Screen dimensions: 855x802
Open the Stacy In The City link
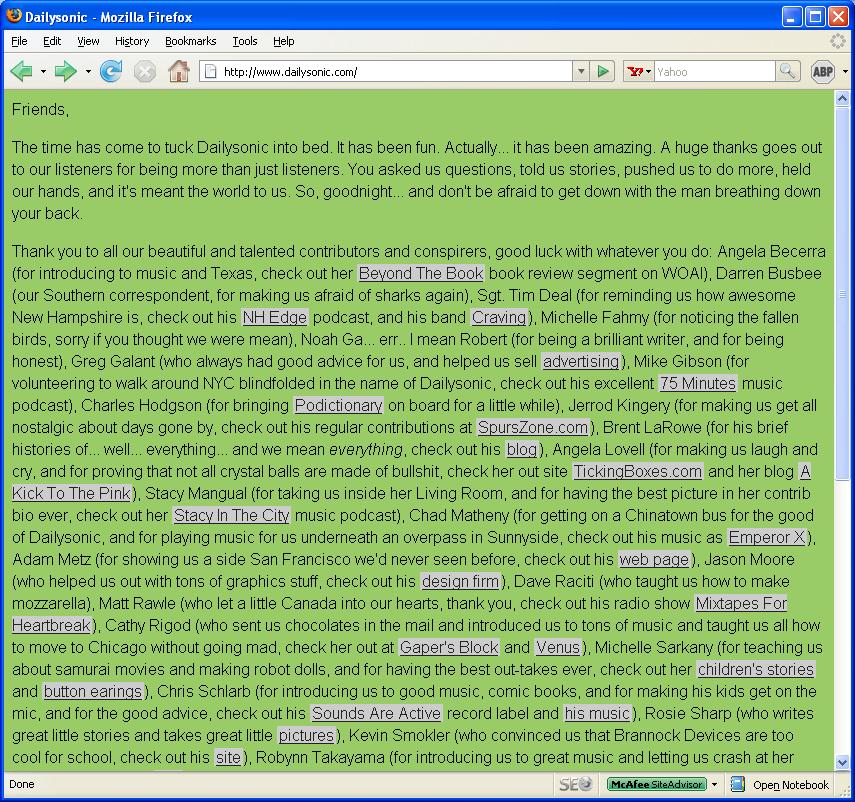pos(232,515)
